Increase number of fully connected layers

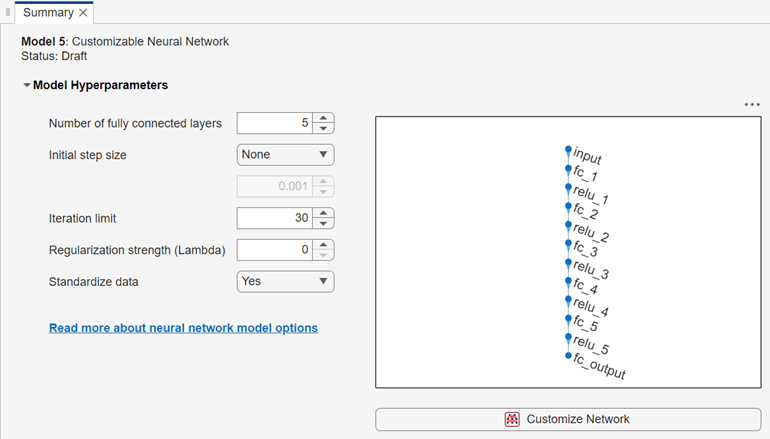coord(323,118)
